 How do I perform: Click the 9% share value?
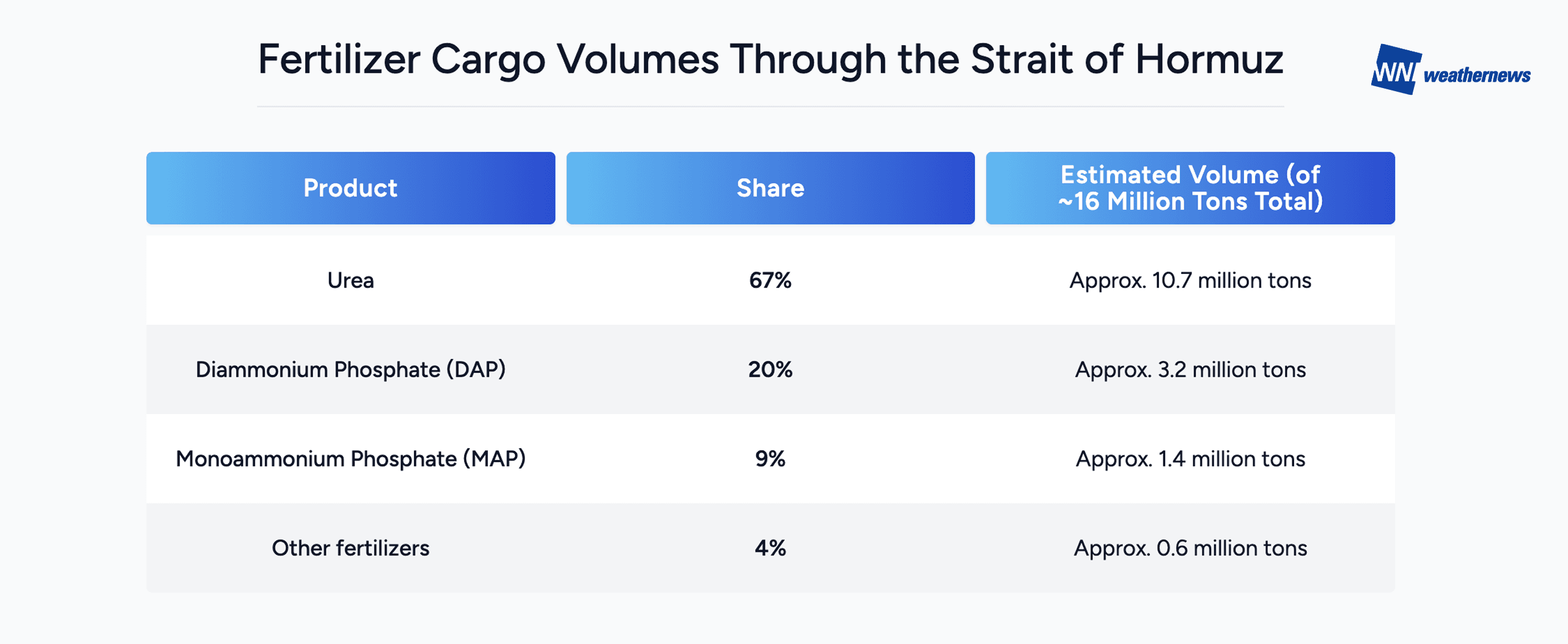(x=770, y=459)
